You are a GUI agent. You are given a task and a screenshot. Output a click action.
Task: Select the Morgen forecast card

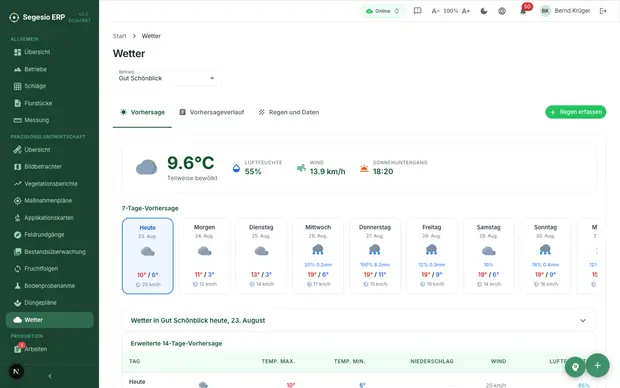click(204, 256)
